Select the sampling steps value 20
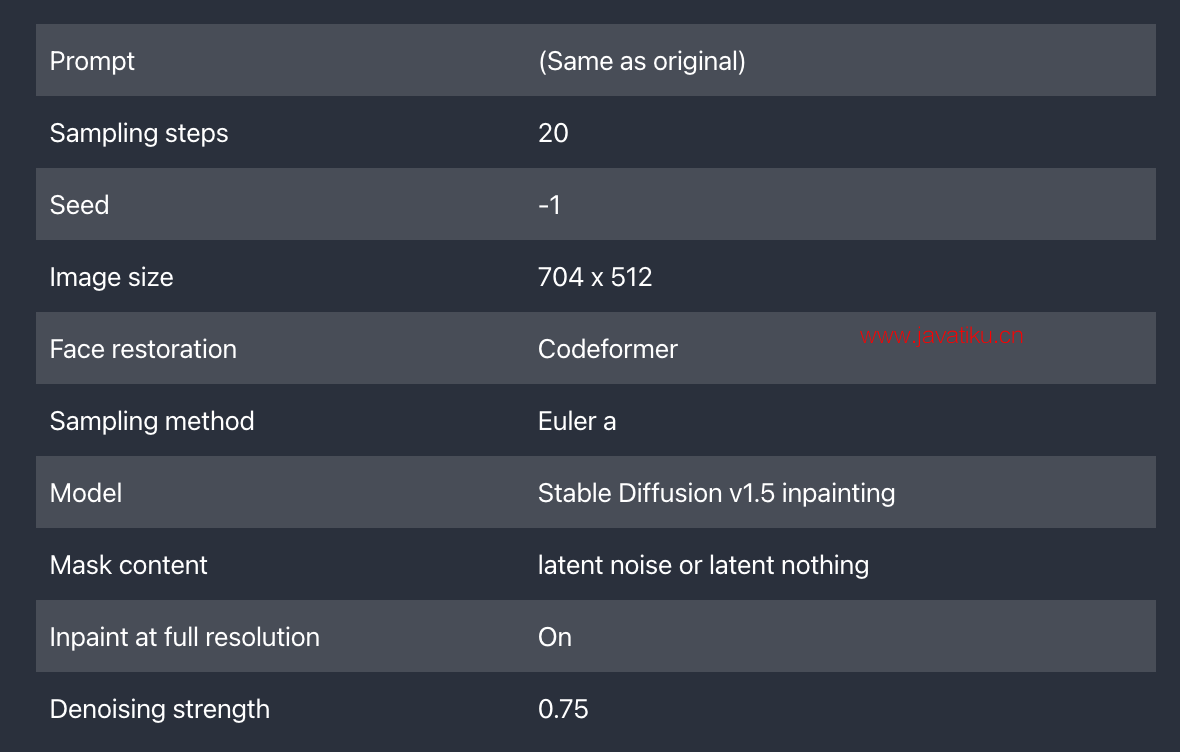 click(x=553, y=133)
